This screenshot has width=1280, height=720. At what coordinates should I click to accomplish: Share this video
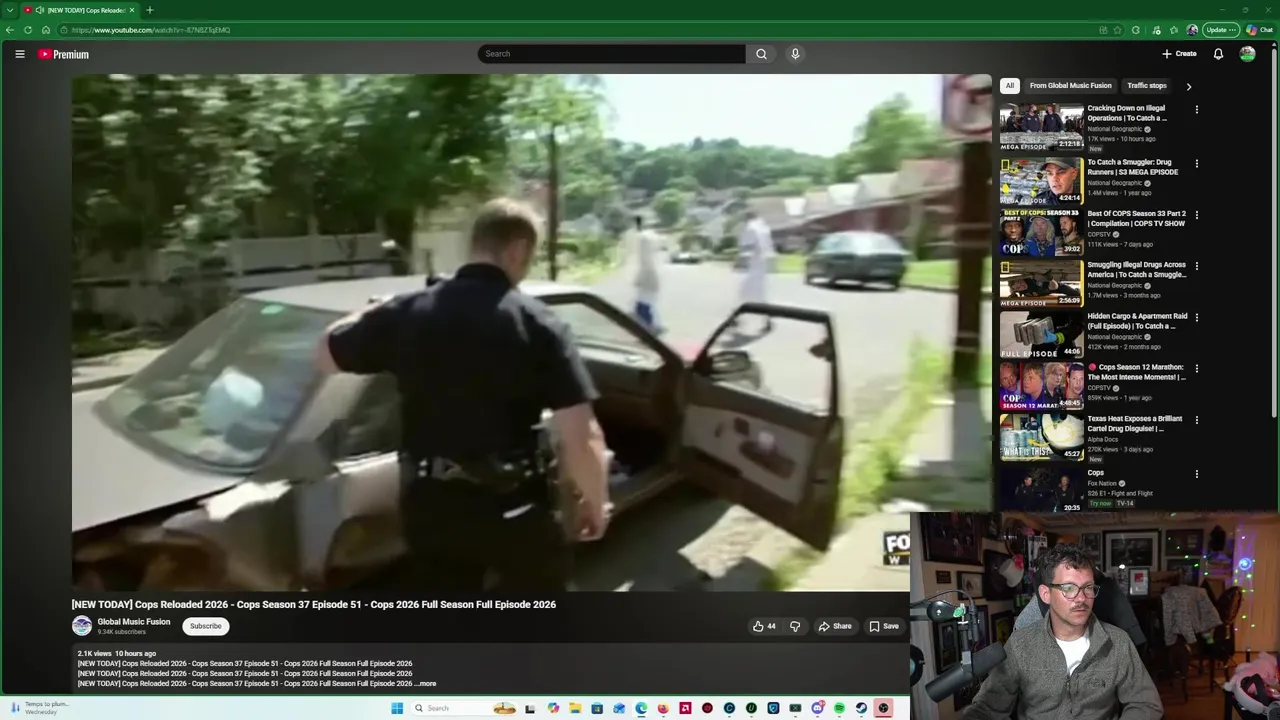pyautogui.click(x=835, y=626)
